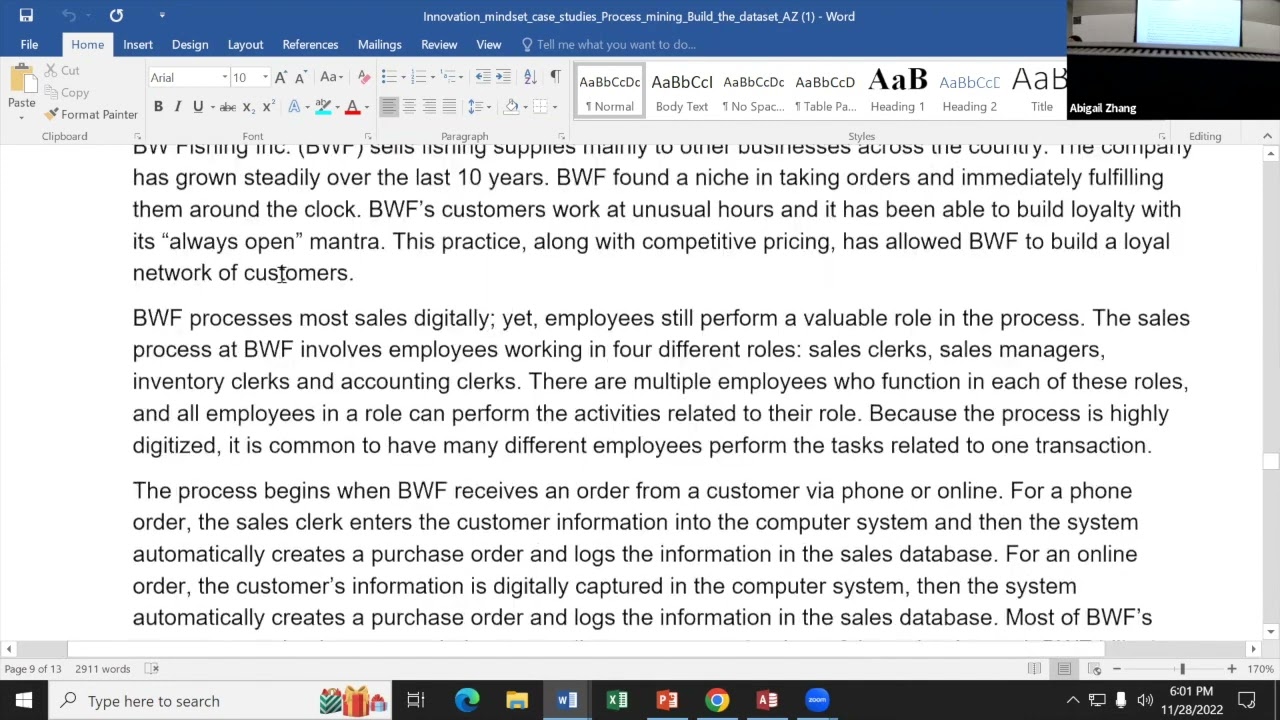This screenshot has height=720, width=1280.
Task: Grow the font size
Action: [282, 77]
